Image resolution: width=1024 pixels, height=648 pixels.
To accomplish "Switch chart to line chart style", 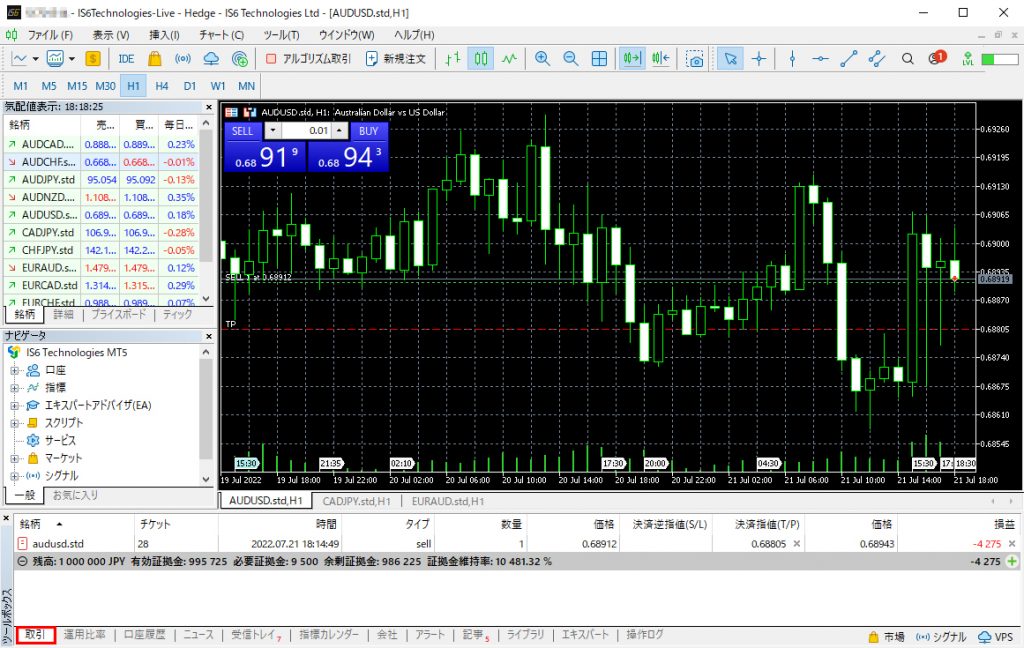I will (509, 59).
